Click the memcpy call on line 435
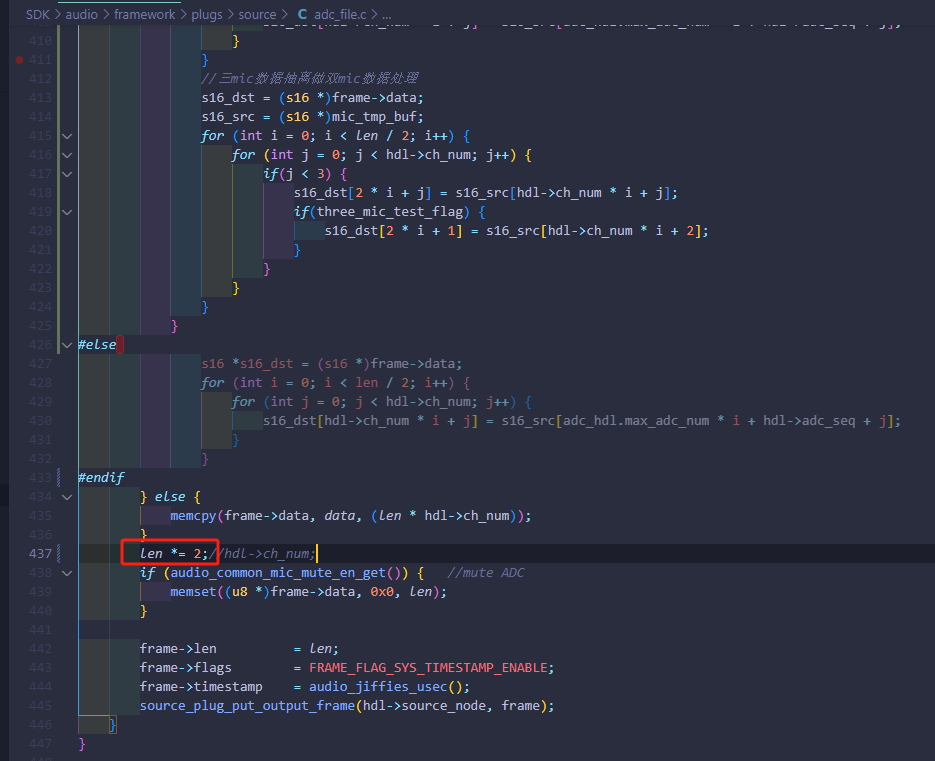Image resolution: width=935 pixels, height=761 pixels. pos(193,516)
